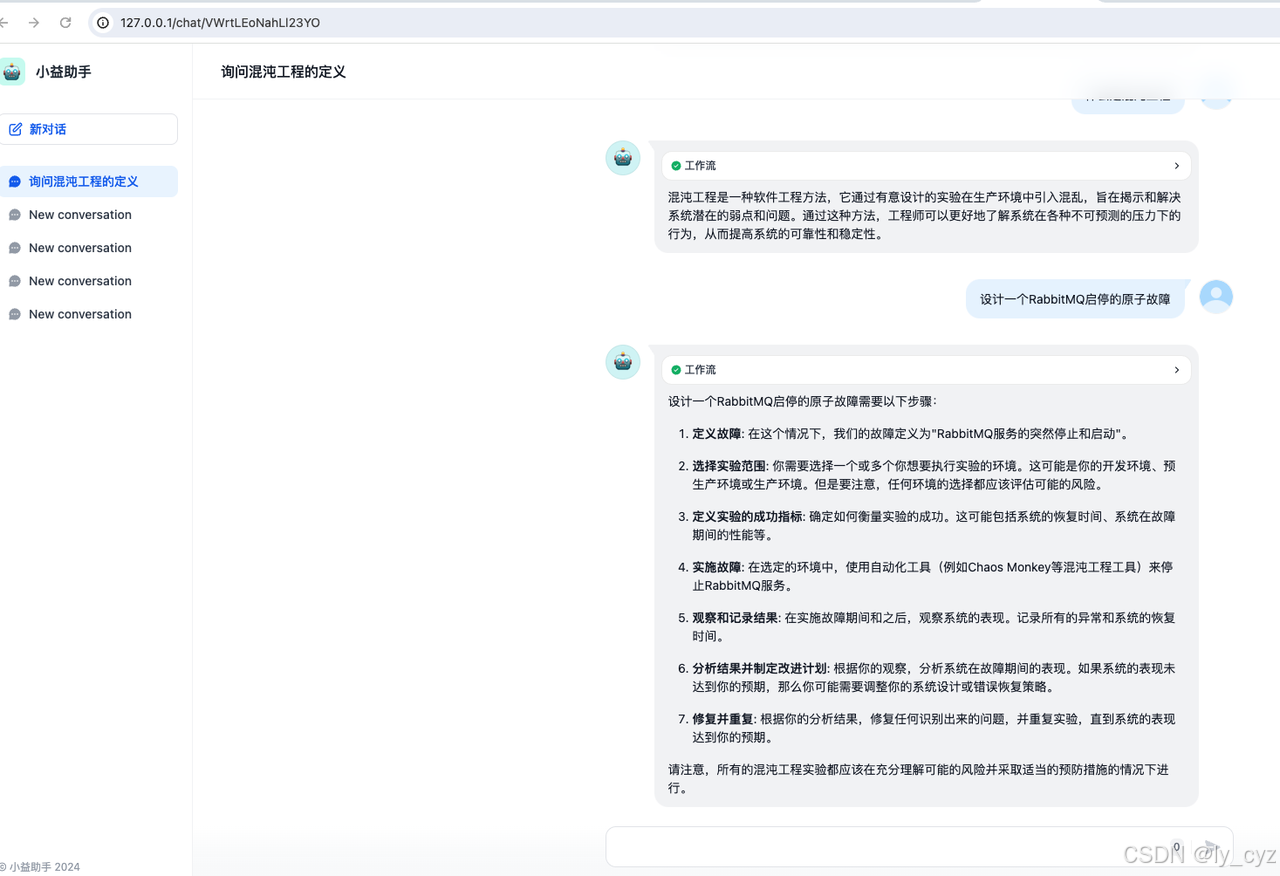The height and width of the screenshot is (876, 1280).
Task: Expand the first 工作流 panel via its chevron
Action: [1177, 165]
